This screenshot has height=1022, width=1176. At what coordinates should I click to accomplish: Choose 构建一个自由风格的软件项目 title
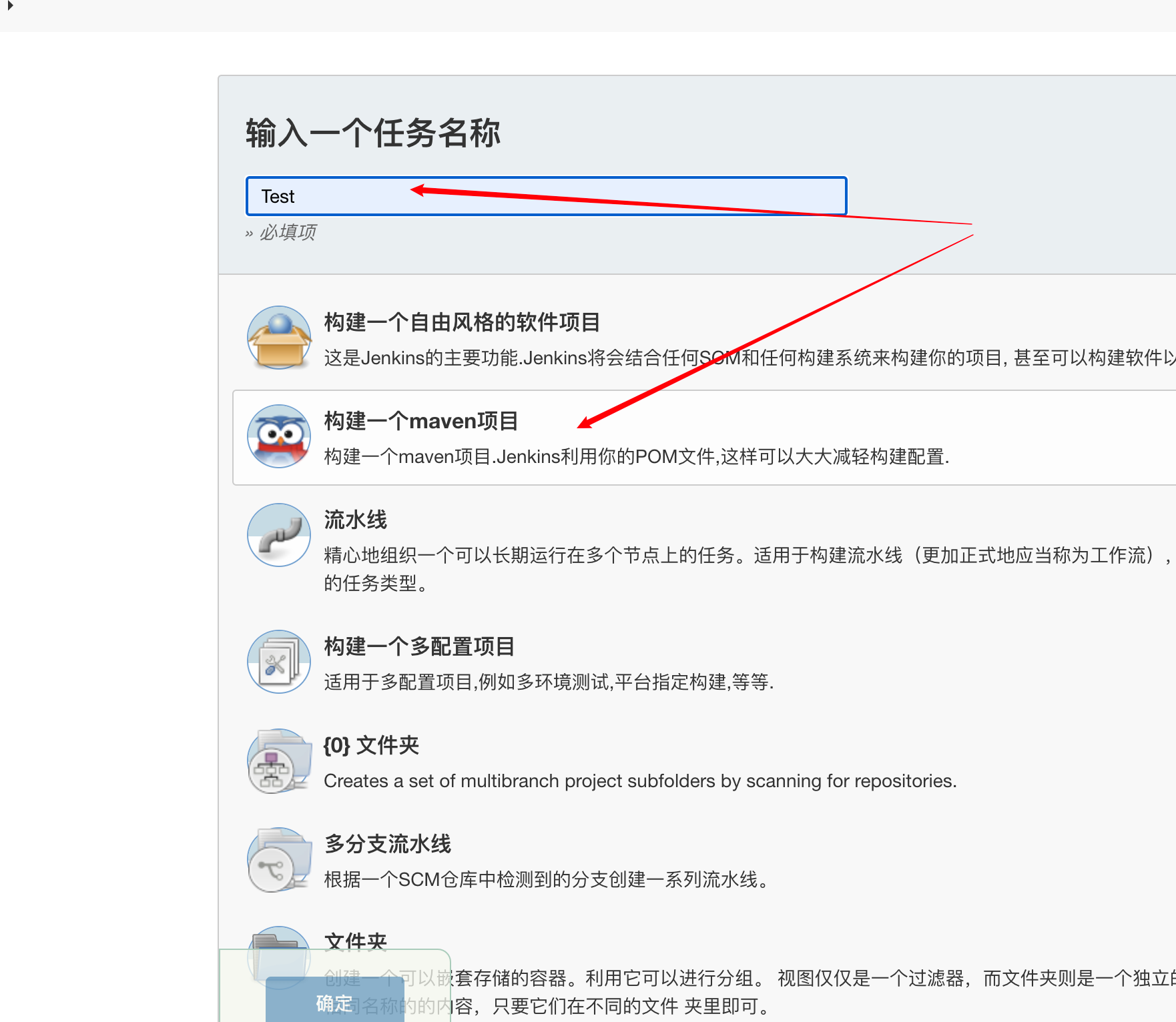pos(462,322)
